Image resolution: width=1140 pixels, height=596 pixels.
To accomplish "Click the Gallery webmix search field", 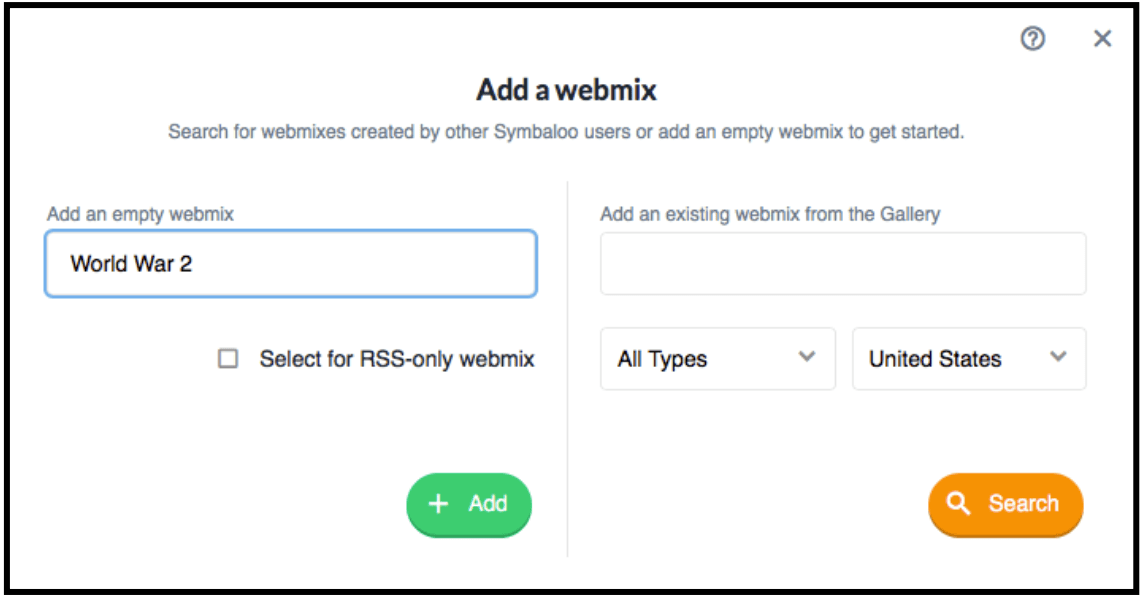I will point(842,264).
